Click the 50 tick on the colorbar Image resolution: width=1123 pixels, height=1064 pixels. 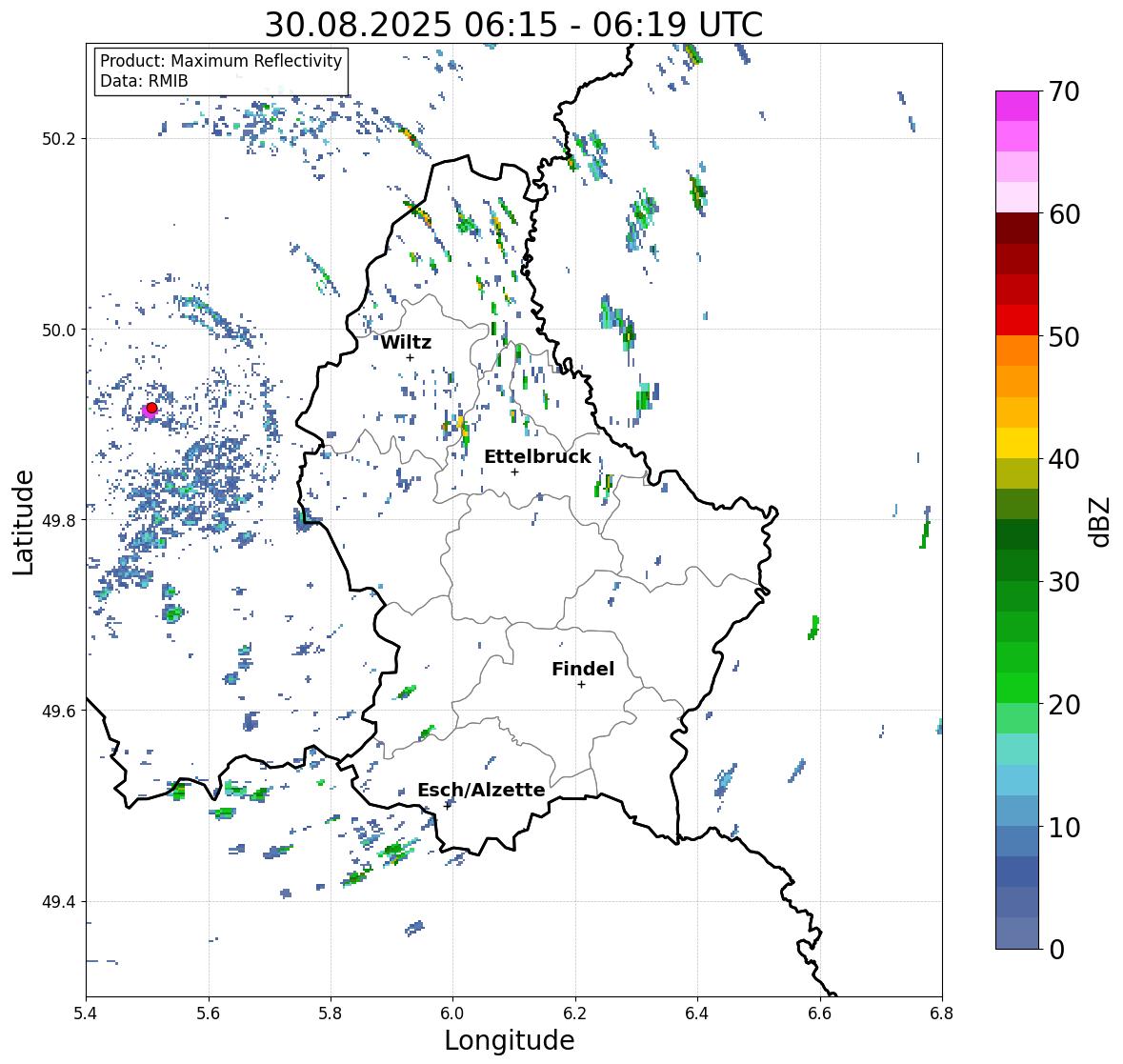tap(1064, 336)
